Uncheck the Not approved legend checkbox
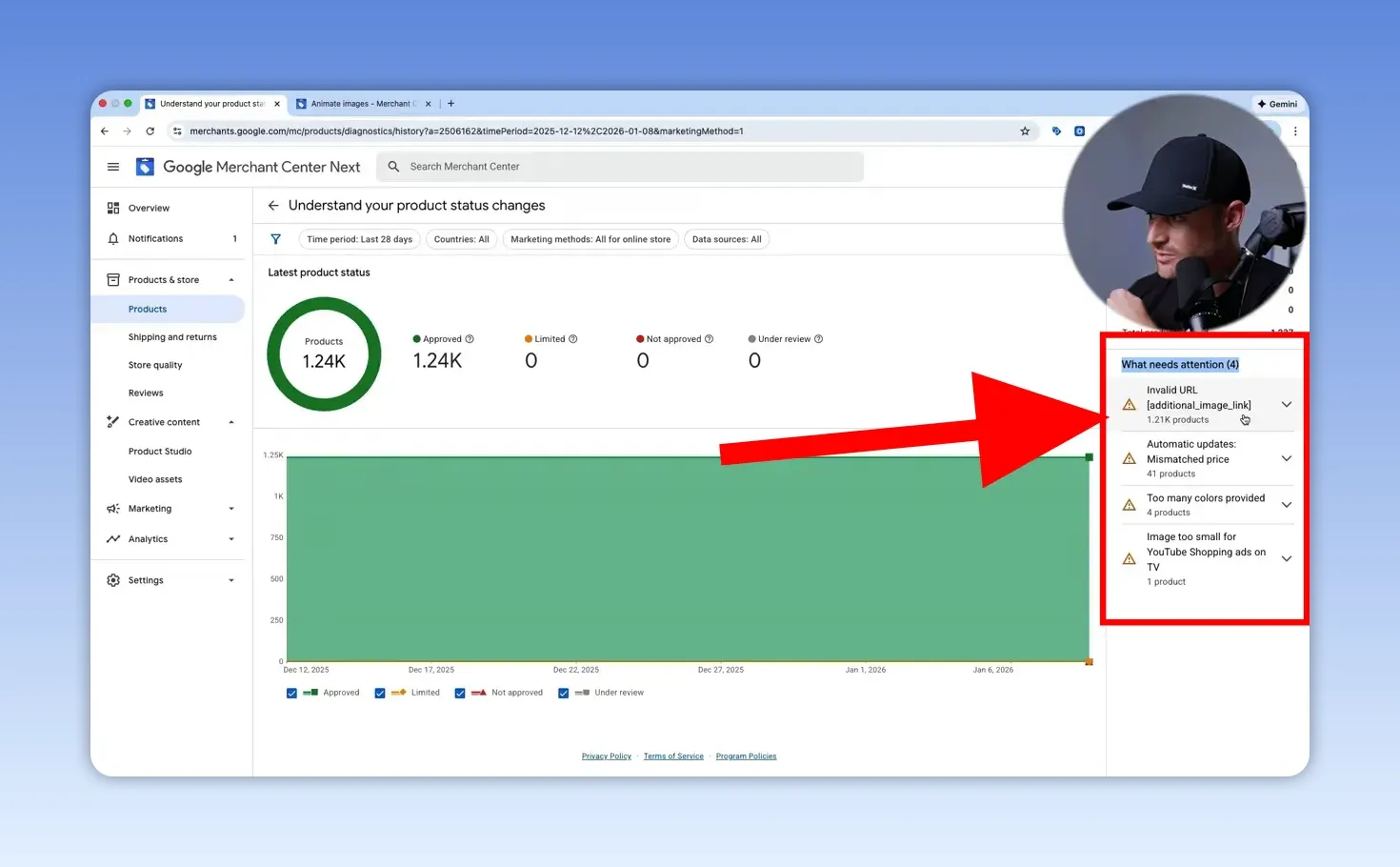Screen dimensions: 1400x867 [460, 694]
